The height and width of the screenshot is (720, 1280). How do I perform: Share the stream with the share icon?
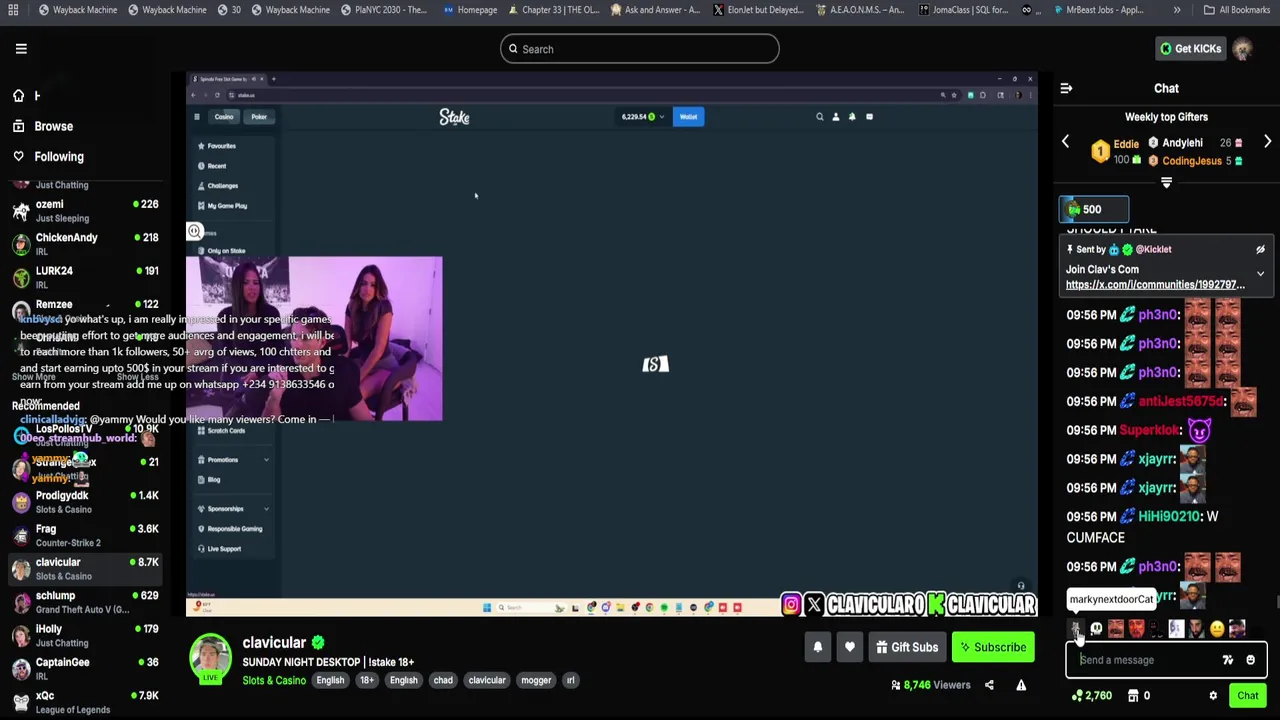tap(989, 685)
